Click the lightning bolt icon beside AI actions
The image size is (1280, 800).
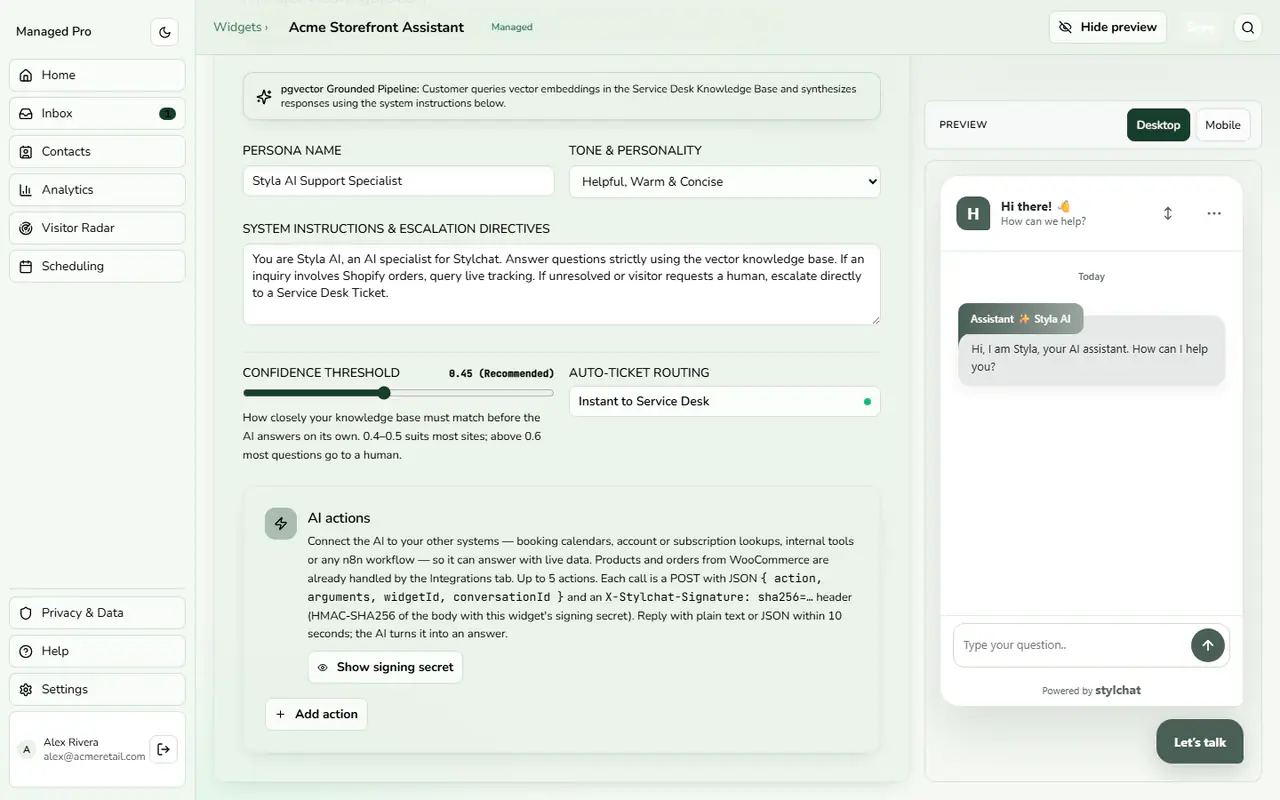[281, 524]
